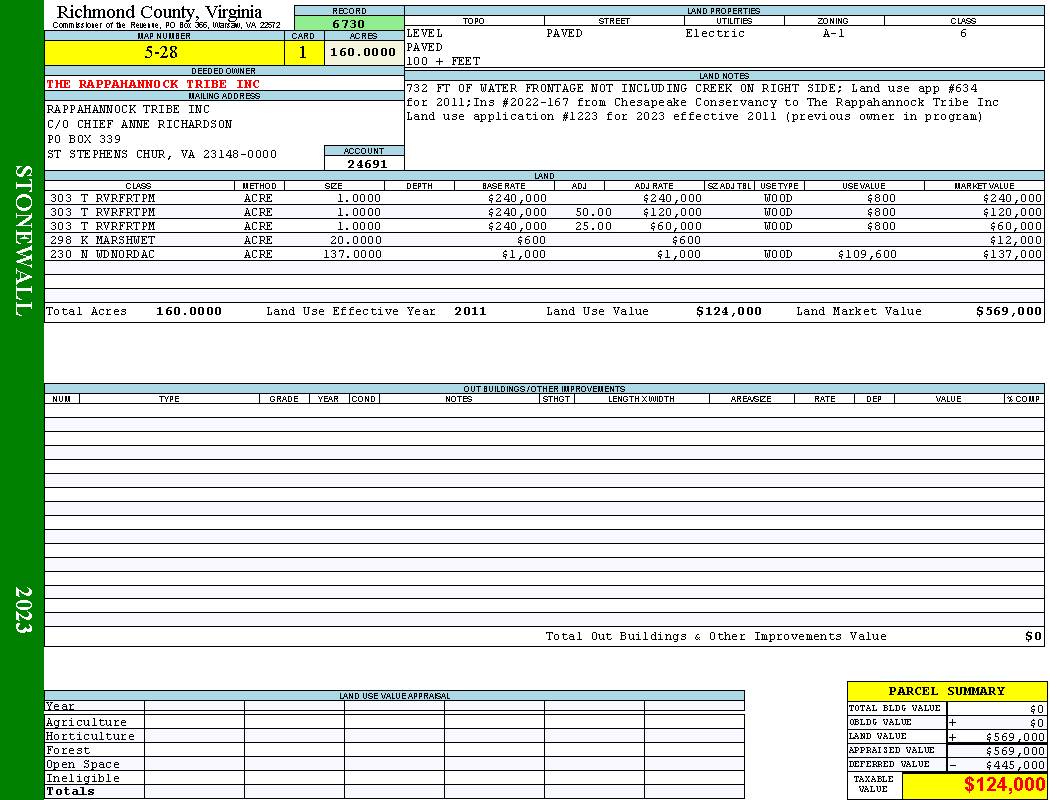Click the account number 24691

point(366,164)
